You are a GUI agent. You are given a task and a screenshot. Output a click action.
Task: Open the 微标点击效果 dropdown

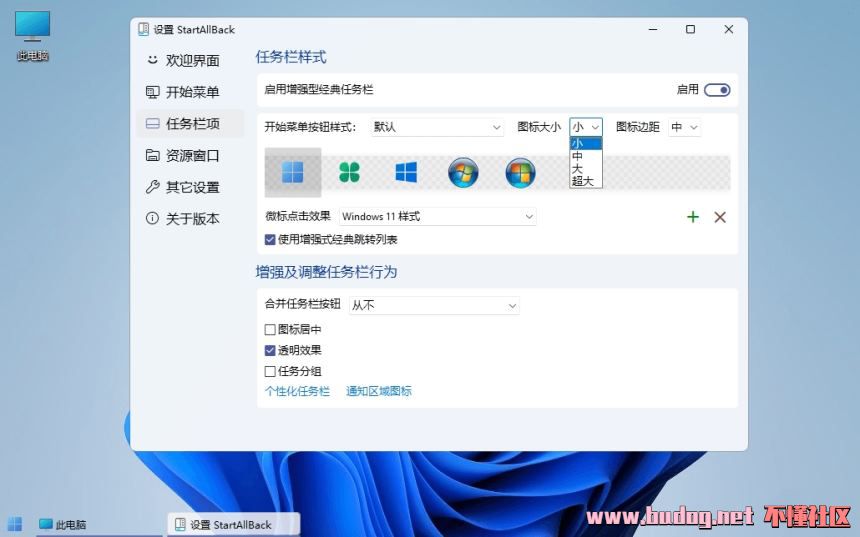438,217
